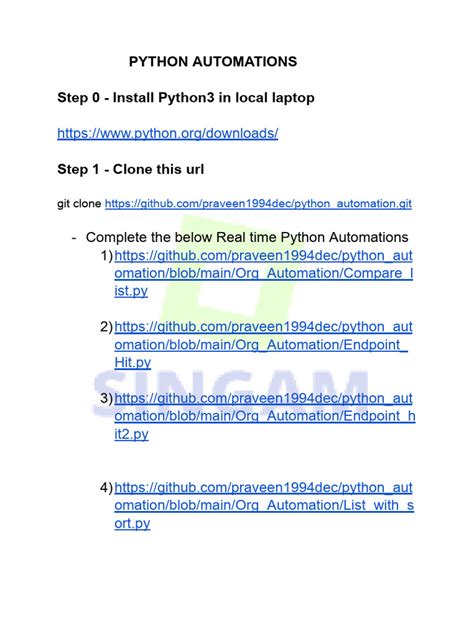Open the python_automation.git clone URL
This screenshot has width=474, height=632.
pos(258,204)
